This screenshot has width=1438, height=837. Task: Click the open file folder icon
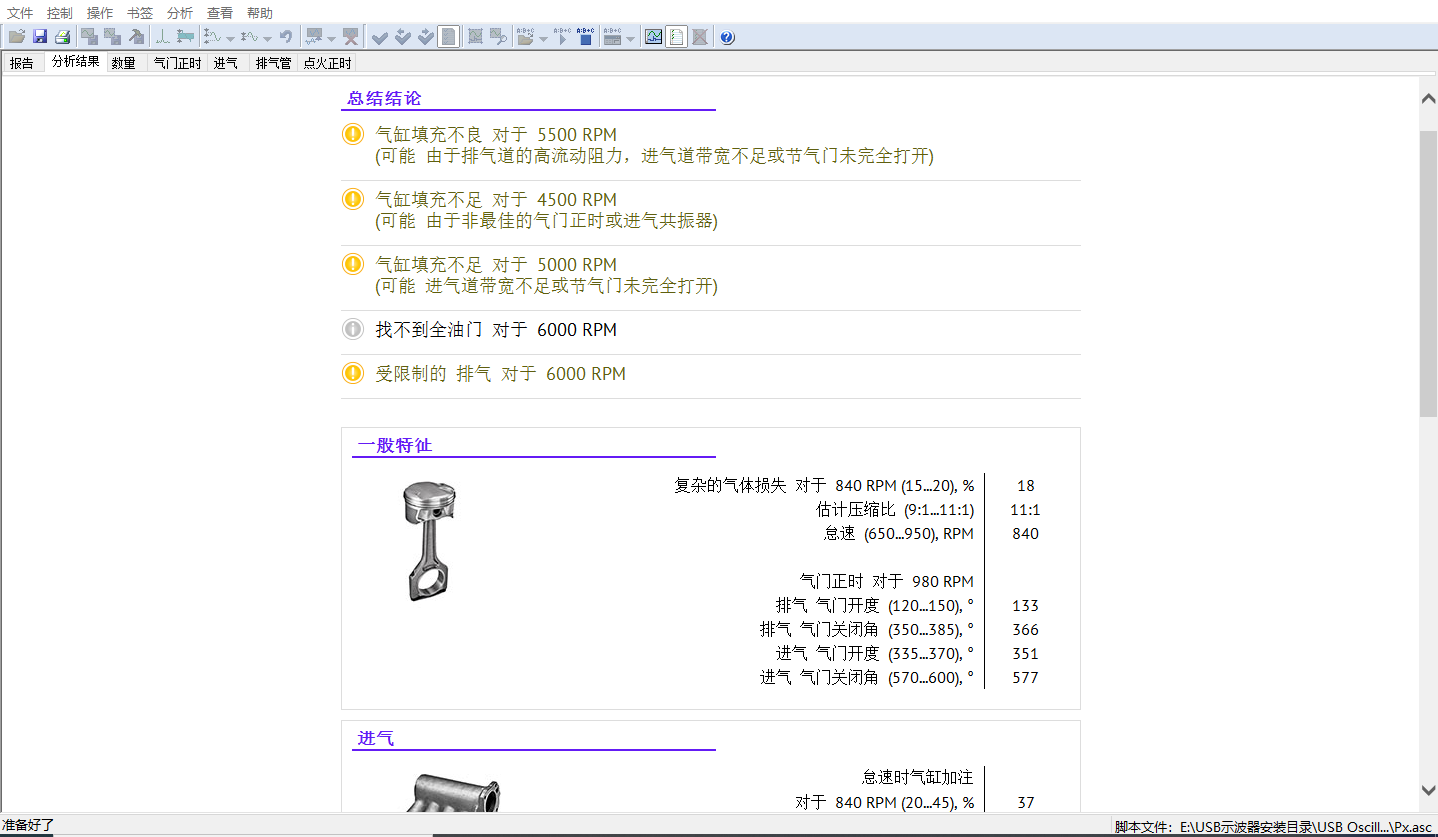(16, 37)
